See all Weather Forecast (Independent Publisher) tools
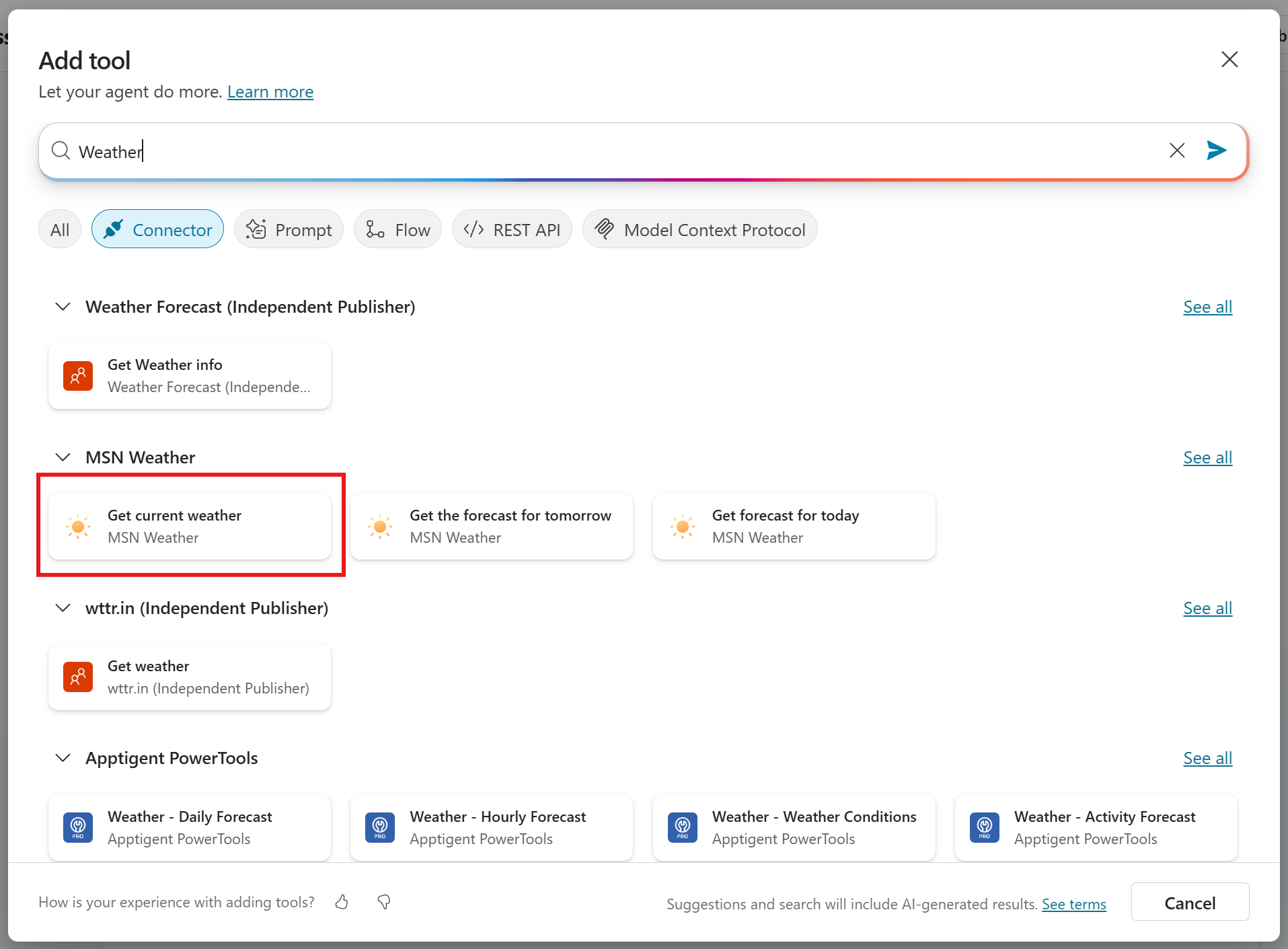Screen dimensions: 1288x949 click(1208, 307)
